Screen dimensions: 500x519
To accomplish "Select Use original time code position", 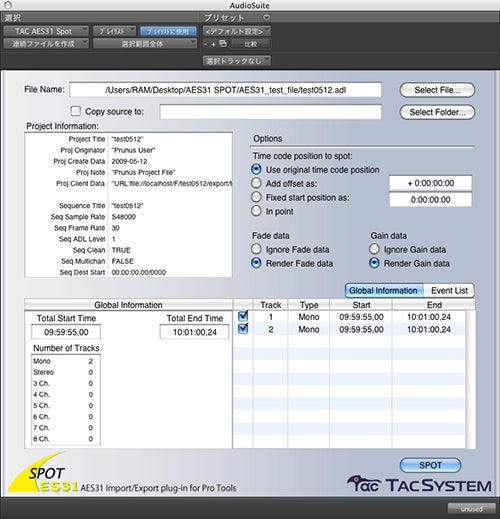I will pyautogui.click(x=256, y=169).
